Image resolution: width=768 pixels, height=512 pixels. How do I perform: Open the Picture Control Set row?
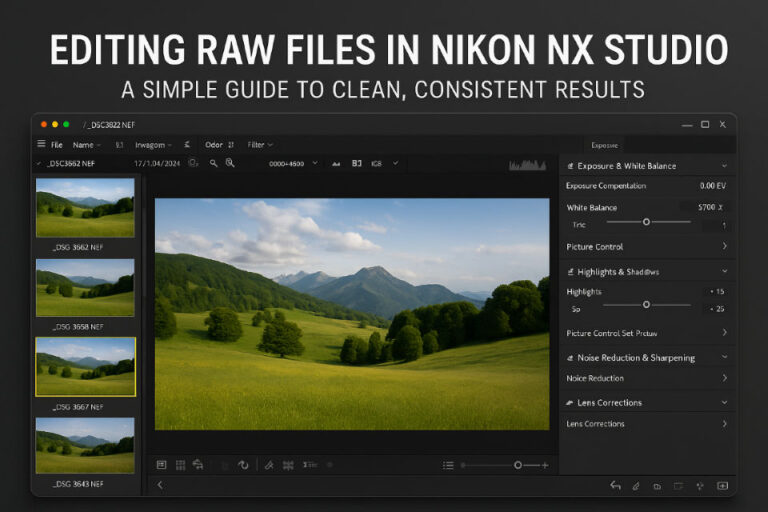click(x=646, y=333)
